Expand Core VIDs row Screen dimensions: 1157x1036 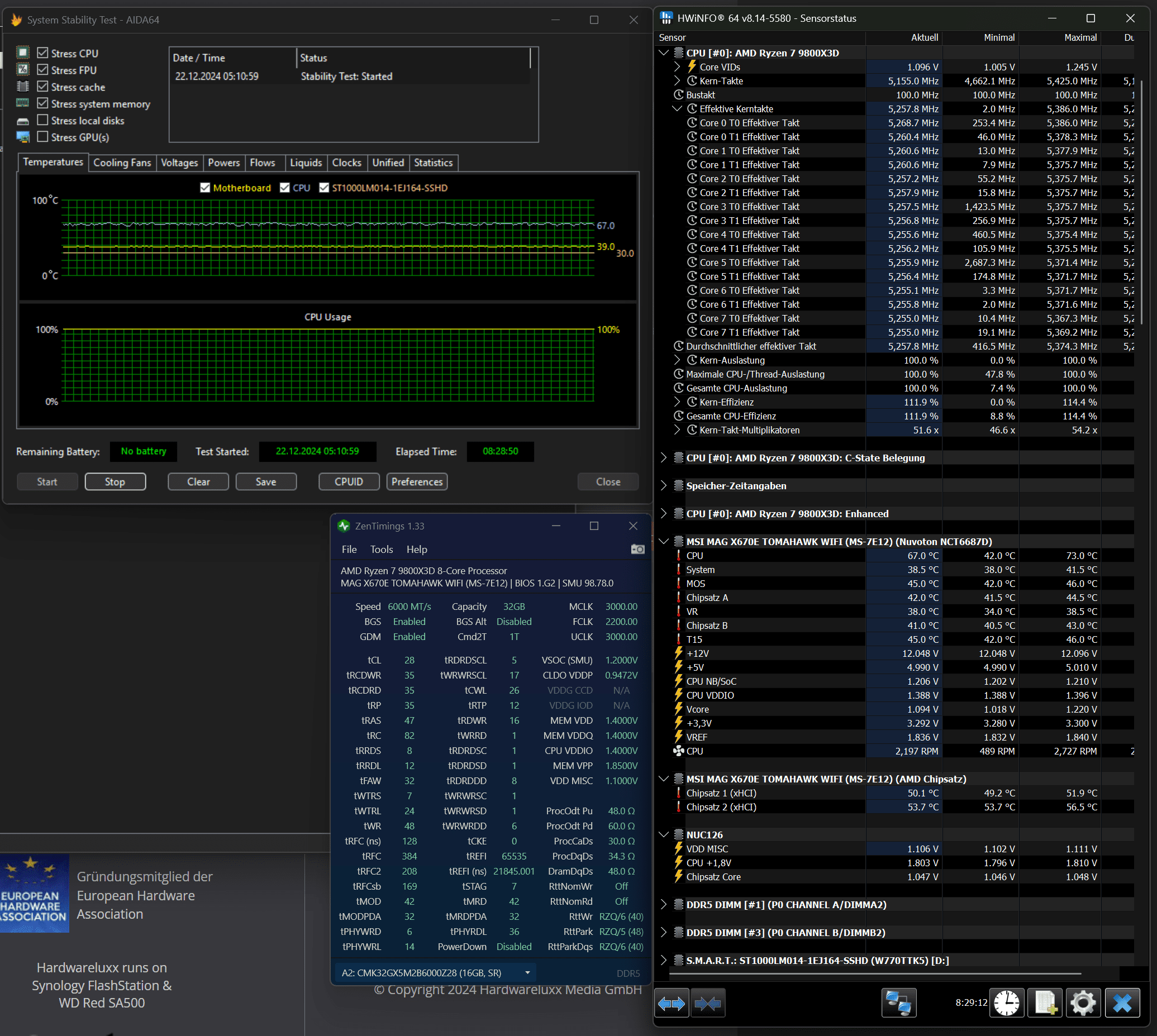[x=677, y=66]
